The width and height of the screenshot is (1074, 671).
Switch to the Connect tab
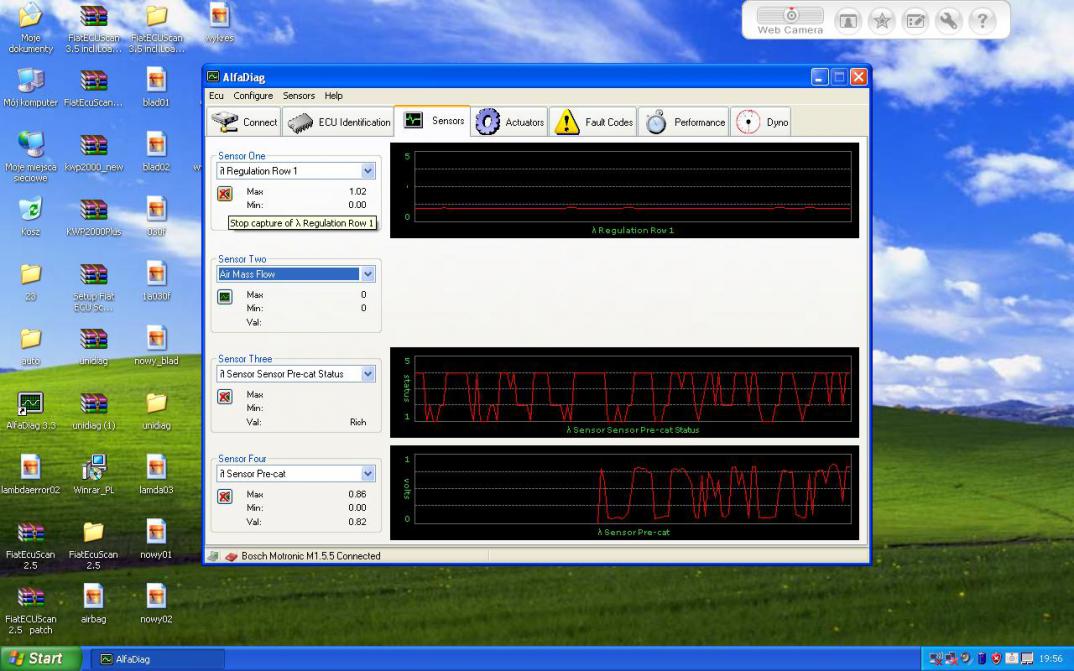(245, 122)
